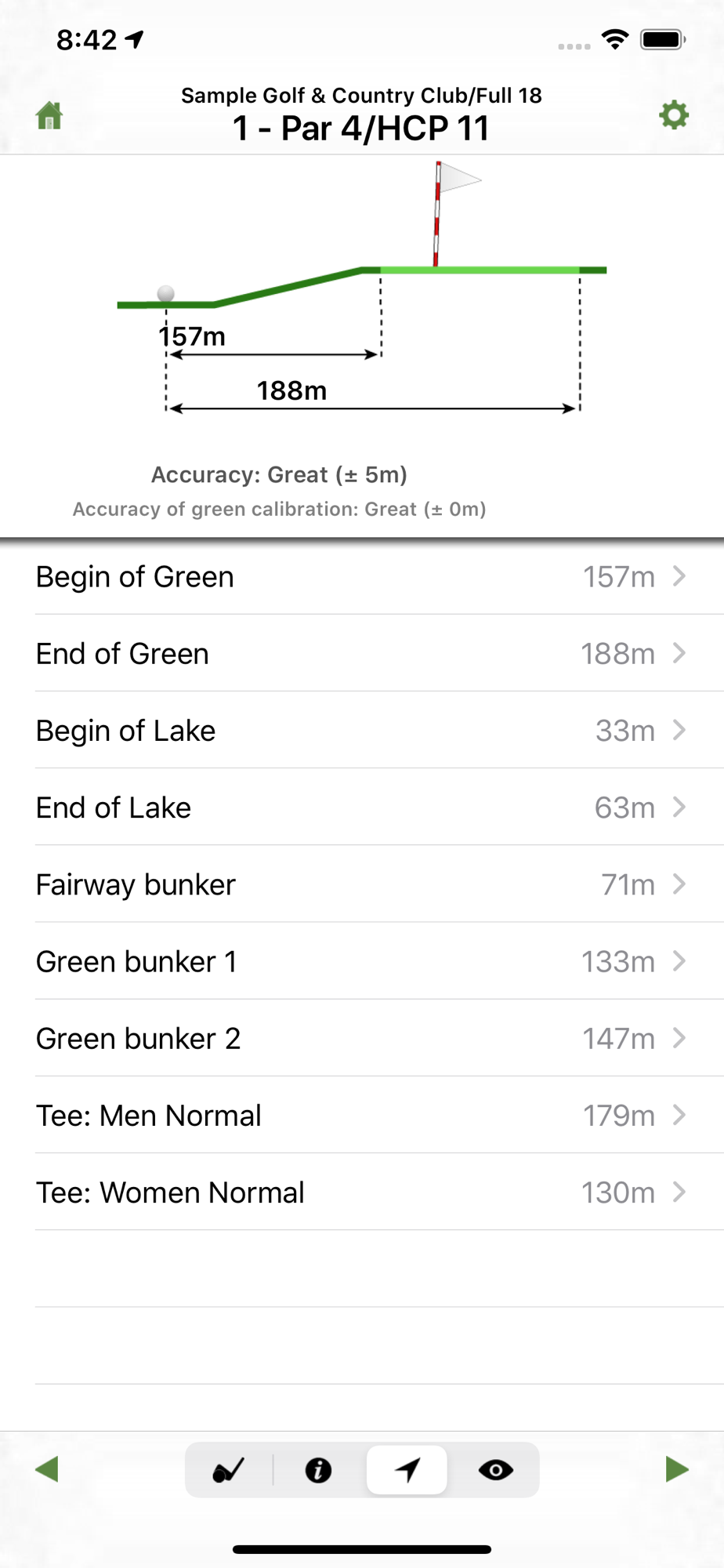Expand the End of Green chevron
The height and width of the screenshot is (1568, 724).
pos(679,653)
